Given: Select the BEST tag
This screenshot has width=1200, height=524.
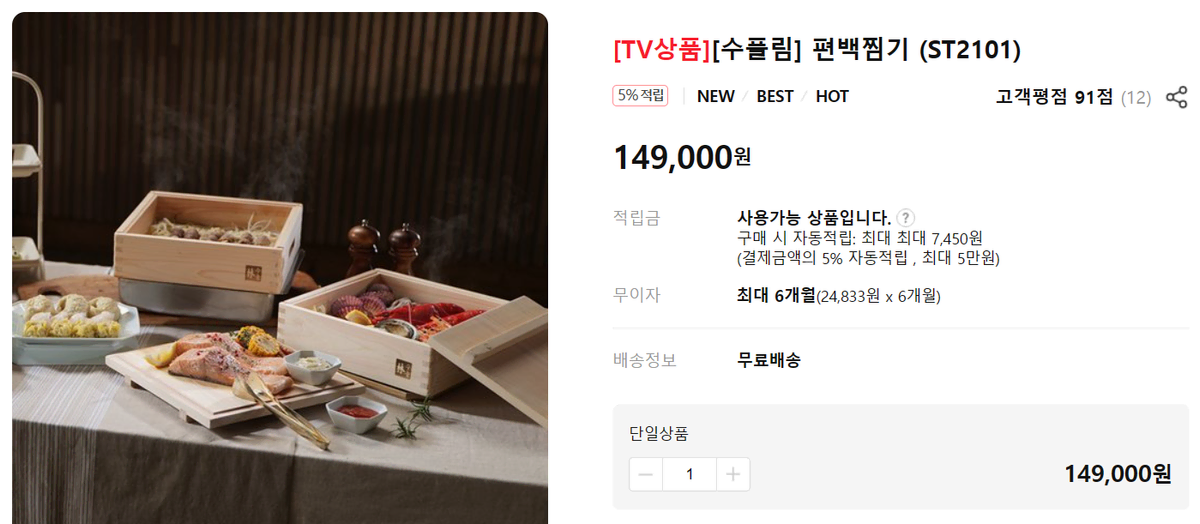Looking at the screenshot, I should click(x=775, y=96).
